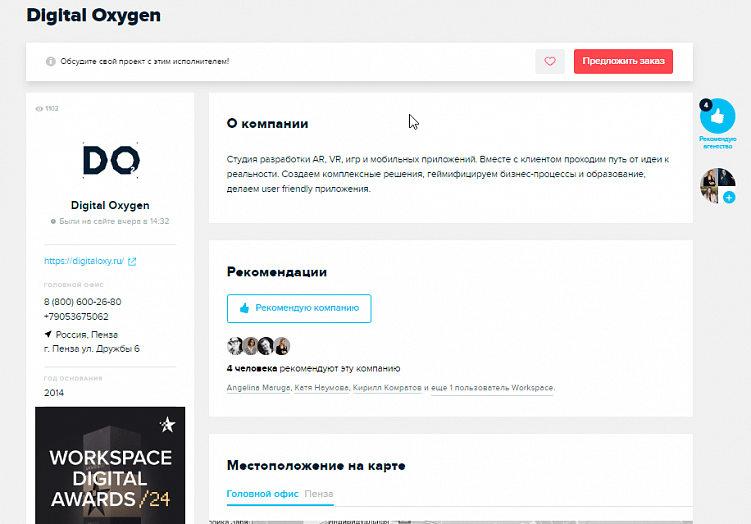Click the floating blue thumbs-up recommend icon
Viewport: 751px width, 524px height.
[x=717, y=116]
